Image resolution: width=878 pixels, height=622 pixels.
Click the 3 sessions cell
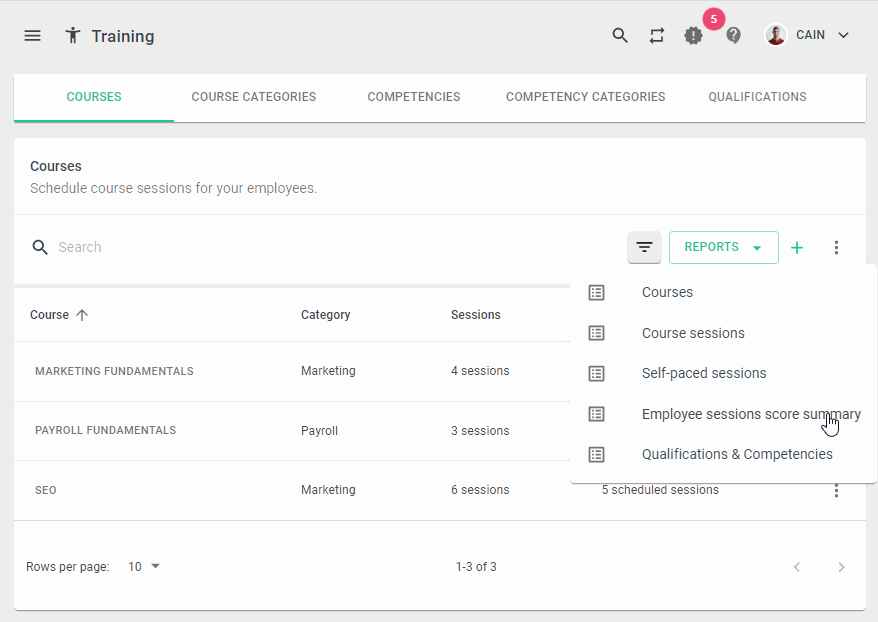(480, 431)
